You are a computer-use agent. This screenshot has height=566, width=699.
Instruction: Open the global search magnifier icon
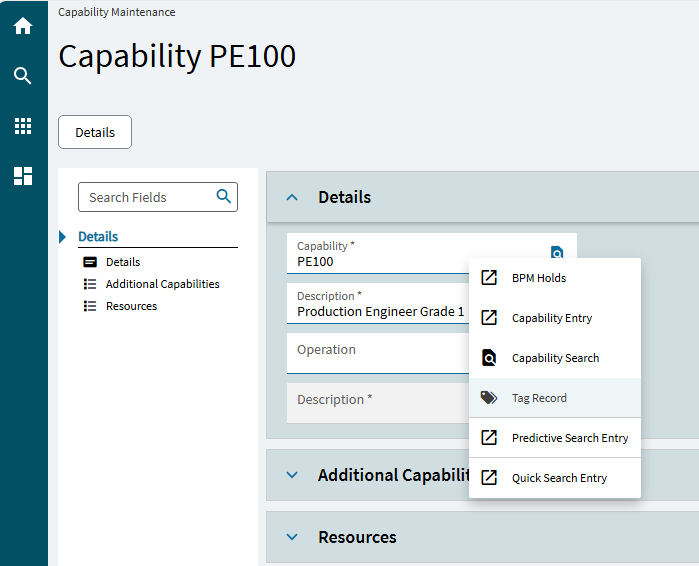pos(23,76)
